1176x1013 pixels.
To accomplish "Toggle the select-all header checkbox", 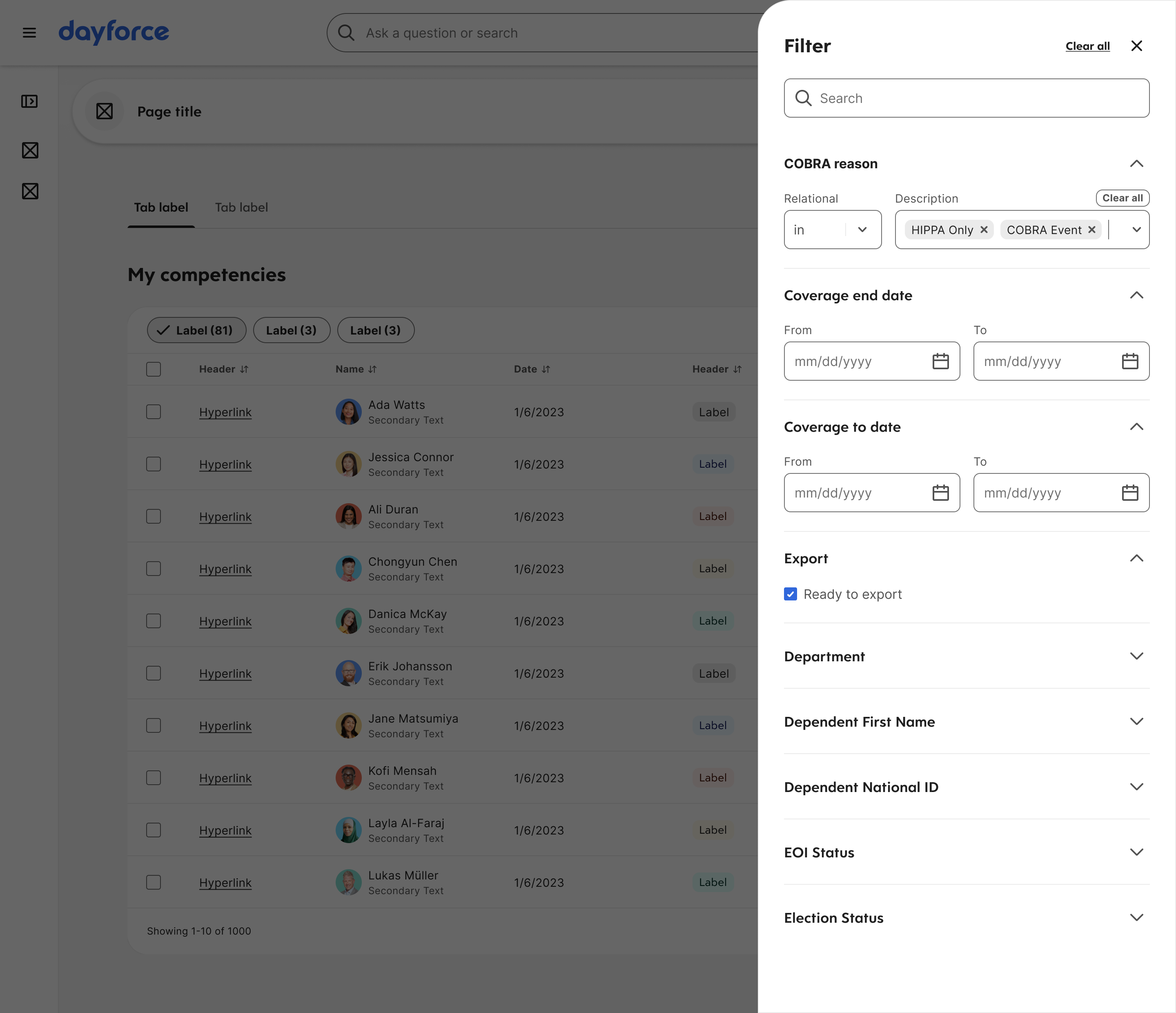I will pos(153,369).
